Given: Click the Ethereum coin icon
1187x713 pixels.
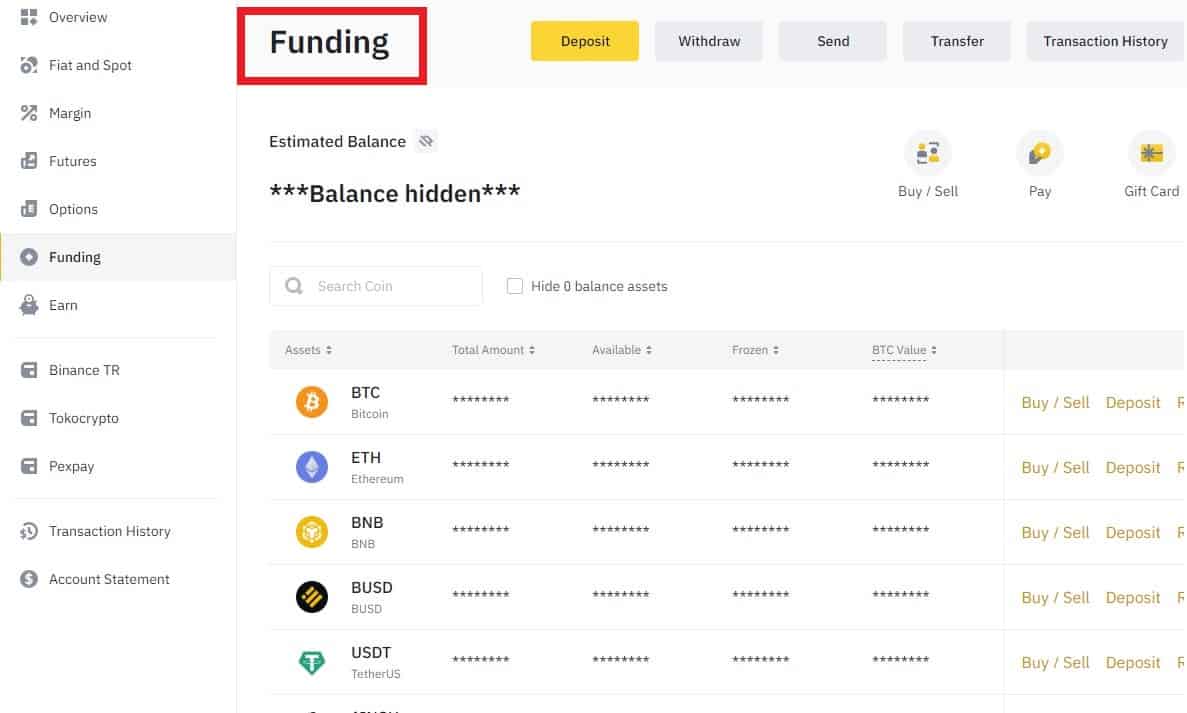Looking at the screenshot, I should (x=312, y=467).
